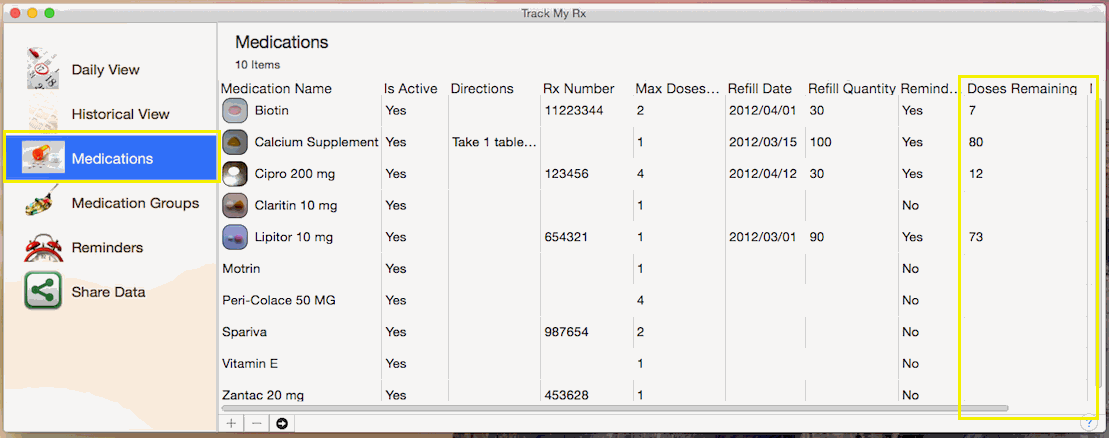Click the Lipitor 10 mg pill image
This screenshot has height=438, width=1109.
tap(234, 237)
